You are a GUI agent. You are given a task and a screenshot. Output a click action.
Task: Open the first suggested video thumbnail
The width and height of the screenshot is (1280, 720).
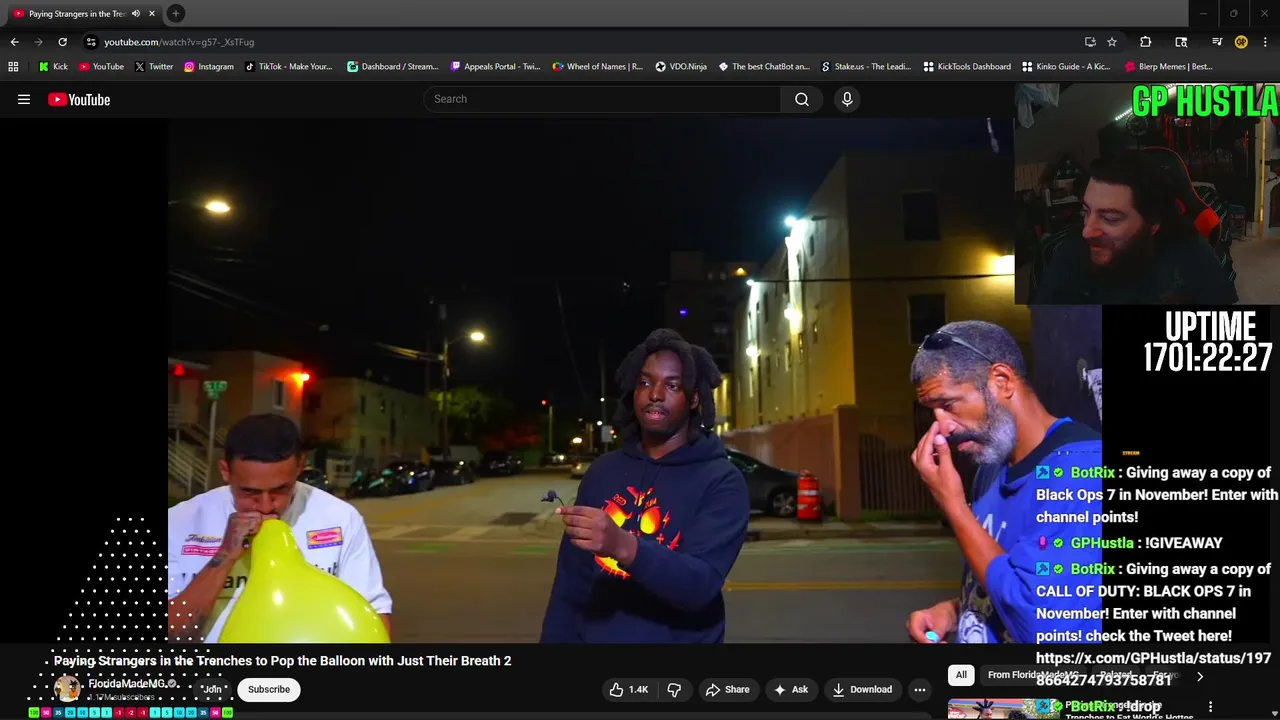1003,709
